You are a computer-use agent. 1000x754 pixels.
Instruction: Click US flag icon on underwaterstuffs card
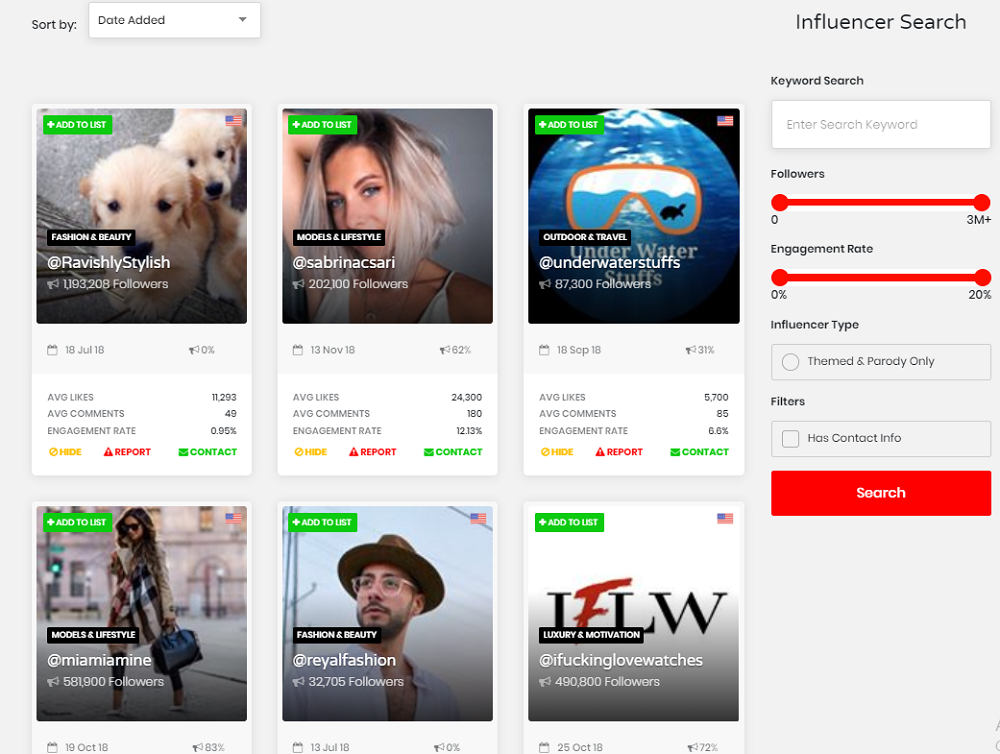(x=725, y=121)
